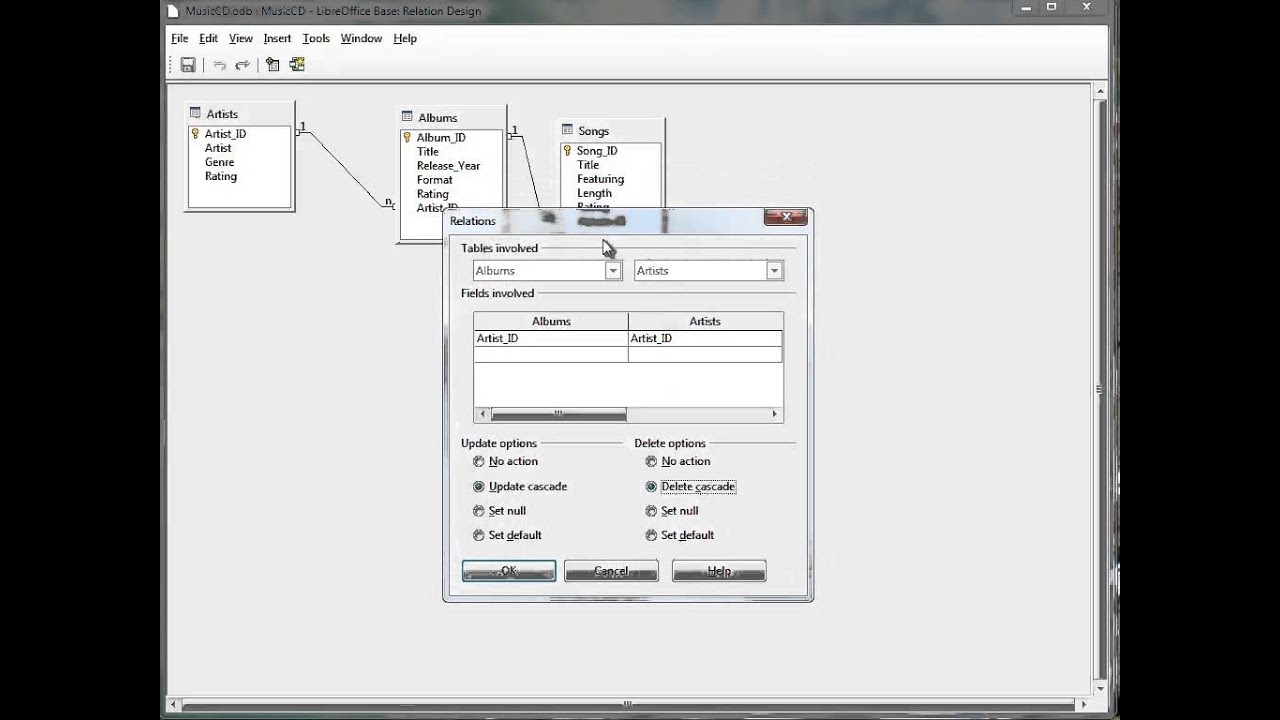Screen dimensions: 1280x720
Task: Confirm the relation with OK
Action: [509, 571]
